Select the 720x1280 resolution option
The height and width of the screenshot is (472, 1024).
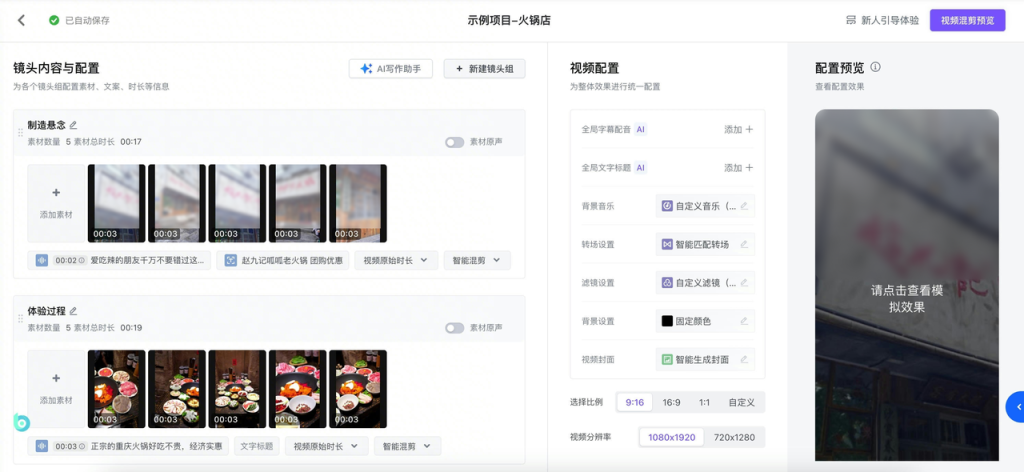click(734, 437)
